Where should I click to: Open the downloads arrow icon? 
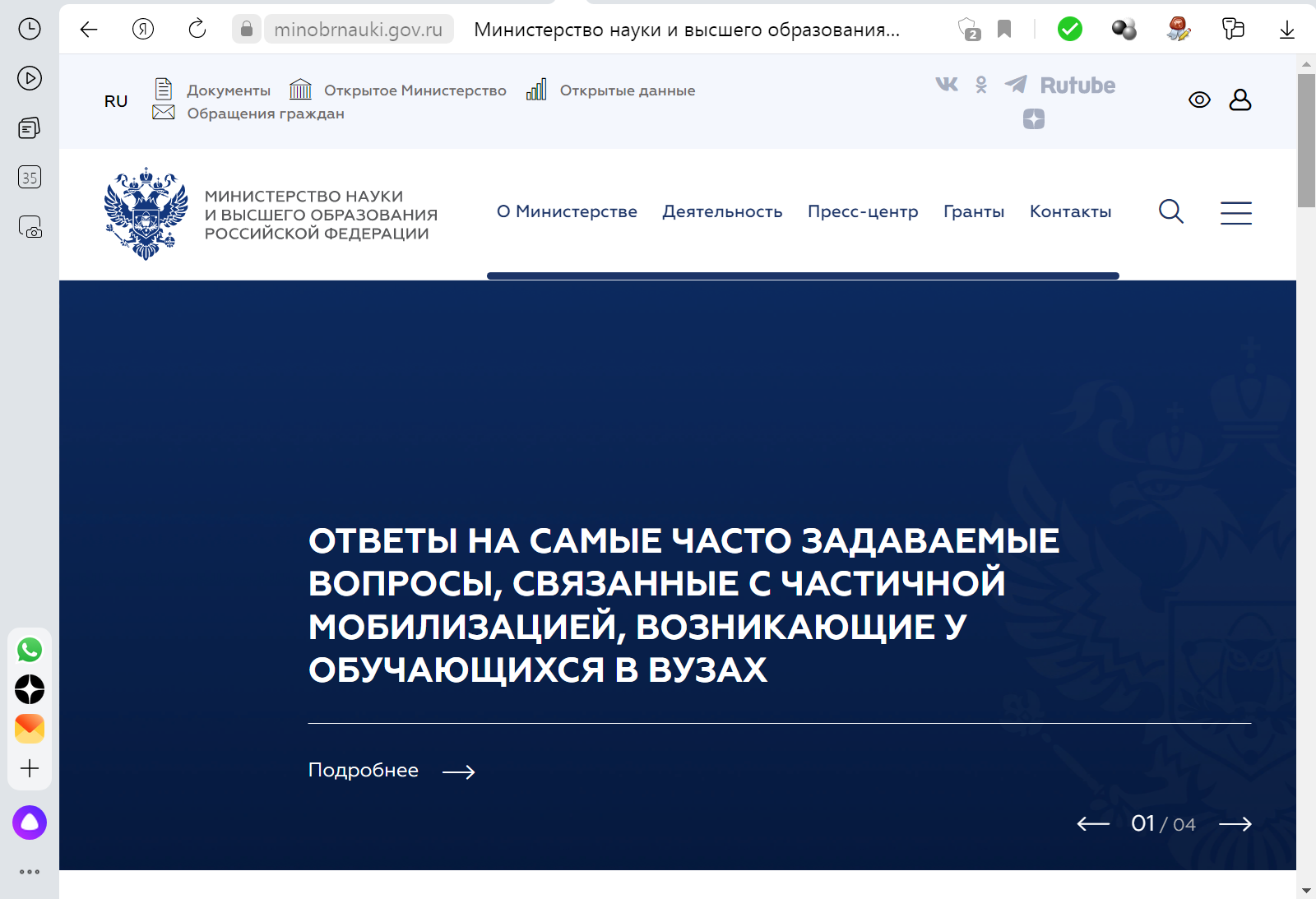point(1286,30)
